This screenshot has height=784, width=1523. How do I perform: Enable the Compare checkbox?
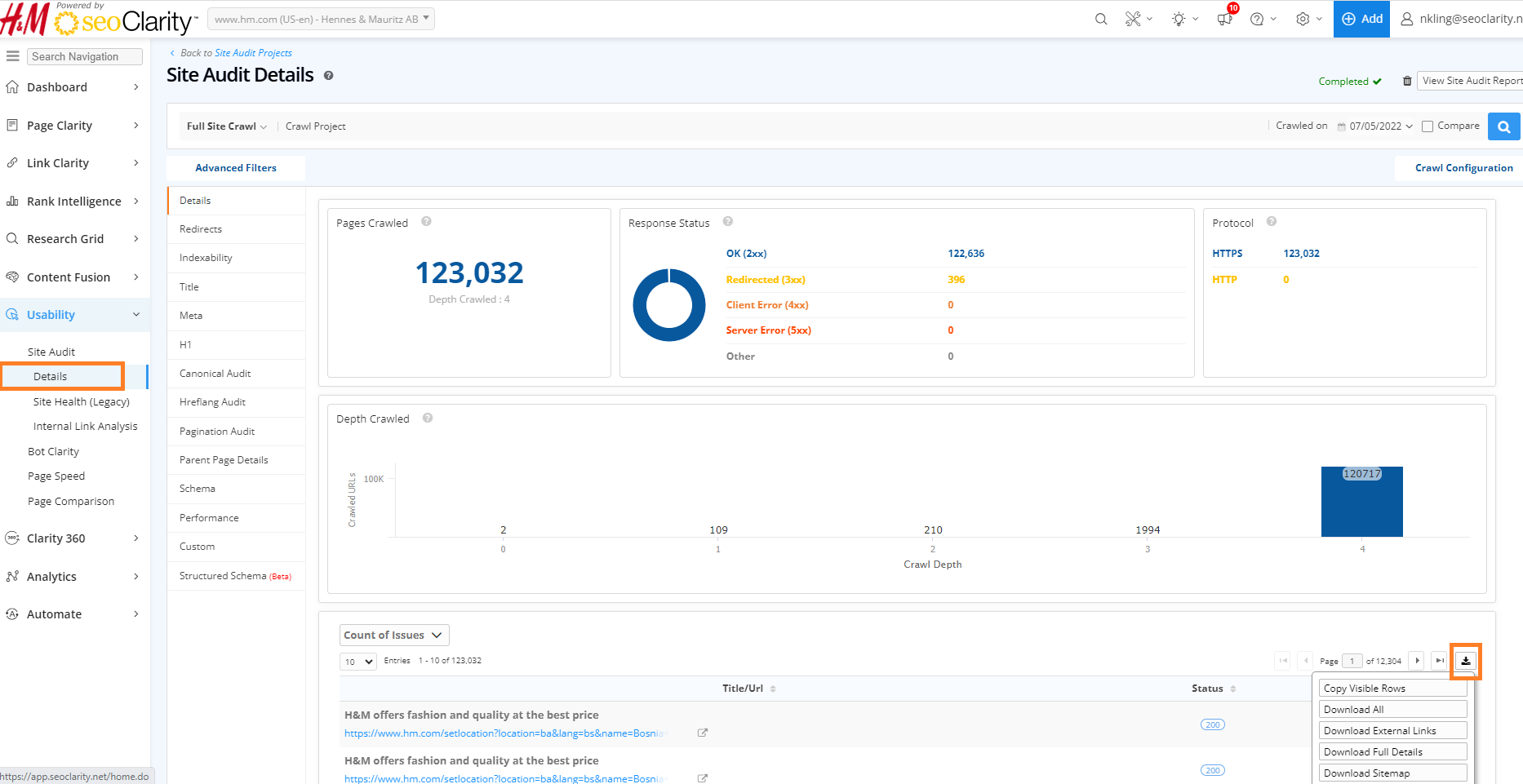tap(1428, 126)
